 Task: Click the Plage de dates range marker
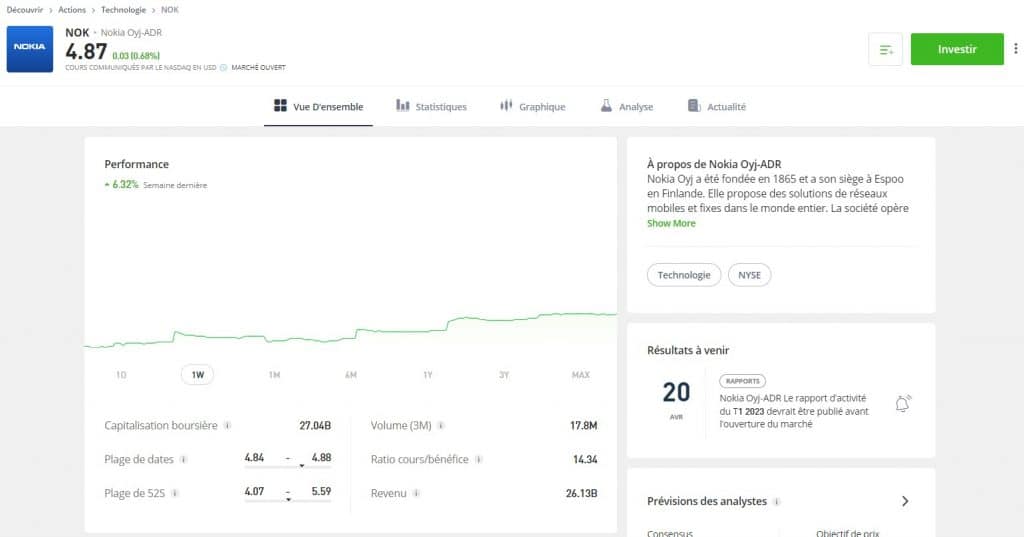[302, 466]
